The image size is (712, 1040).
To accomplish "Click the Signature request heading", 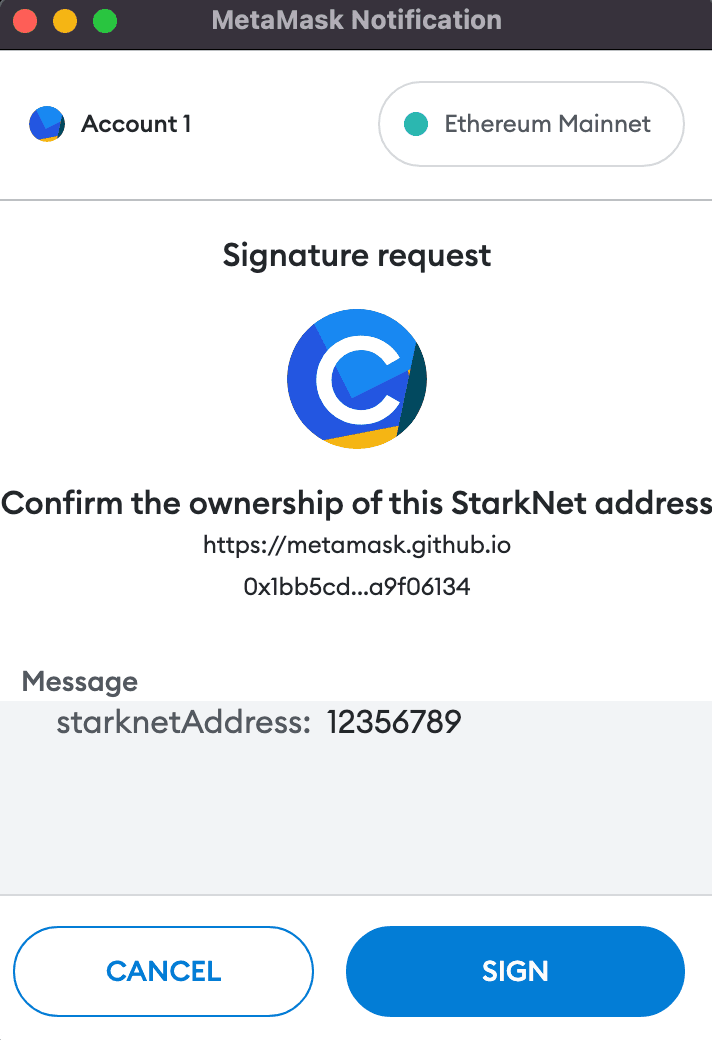I will (x=357, y=255).
